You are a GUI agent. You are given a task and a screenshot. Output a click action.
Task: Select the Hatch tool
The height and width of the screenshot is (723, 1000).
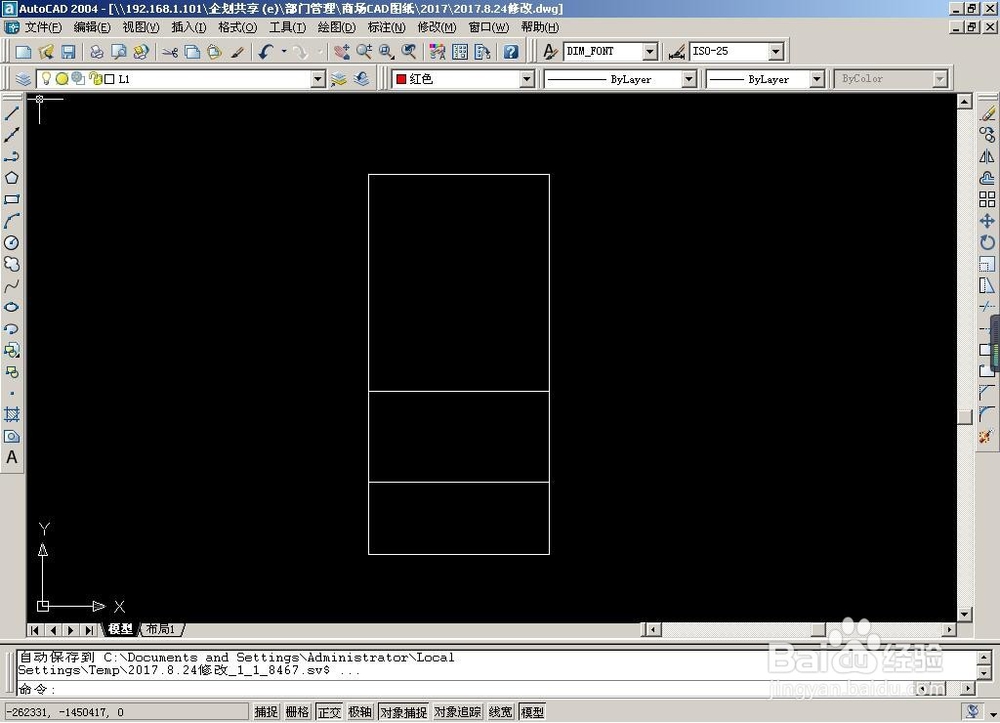(x=11, y=414)
